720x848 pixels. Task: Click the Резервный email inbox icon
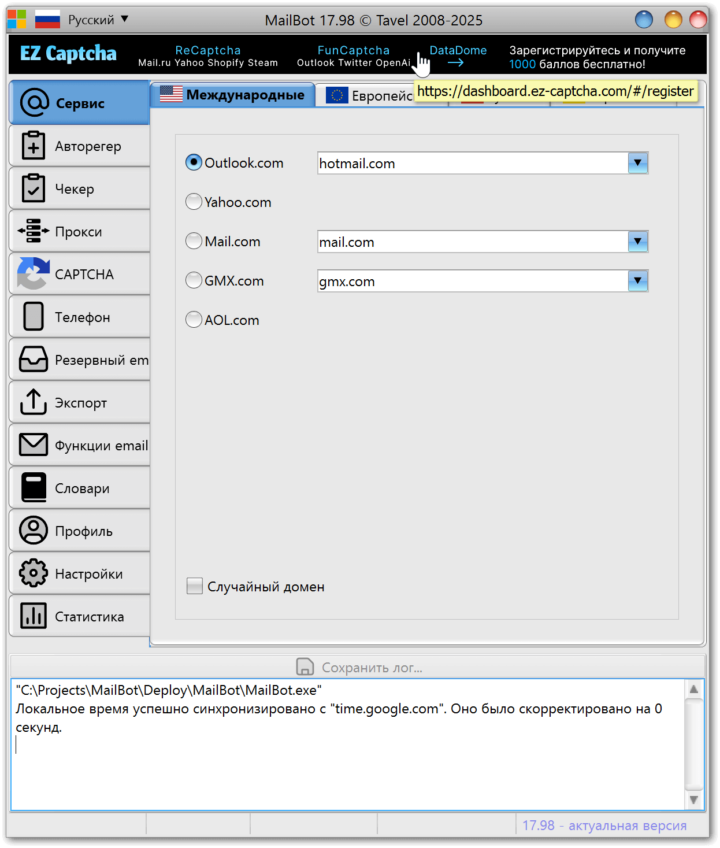click(x=34, y=359)
